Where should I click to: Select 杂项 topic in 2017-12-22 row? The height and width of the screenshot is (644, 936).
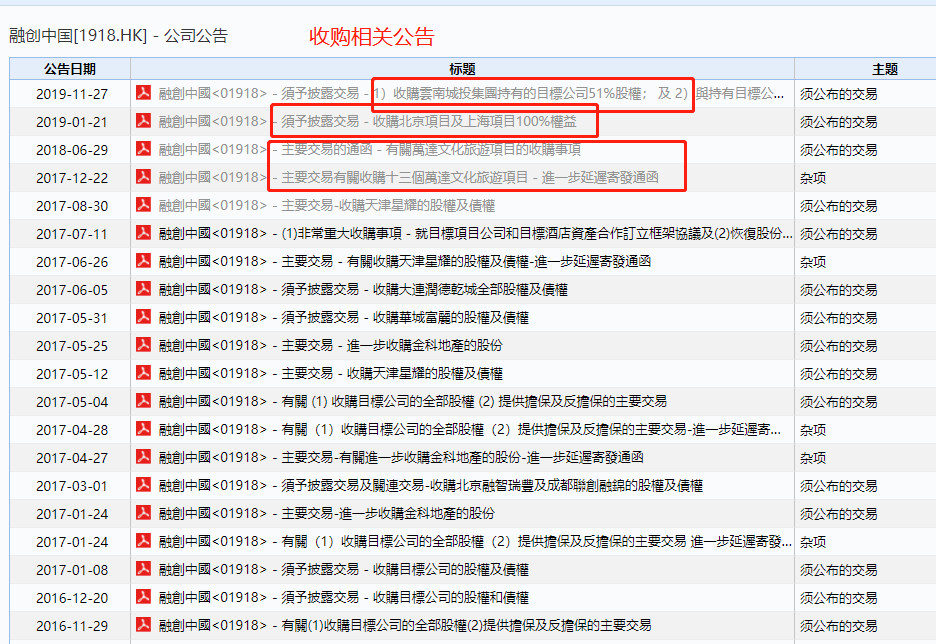(812, 178)
